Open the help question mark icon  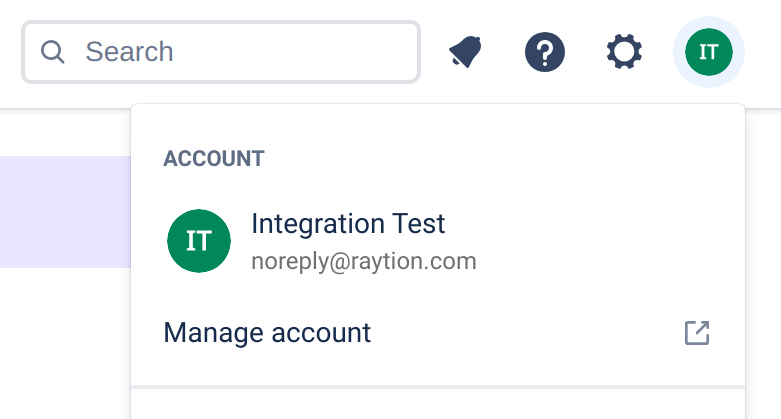(x=545, y=52)
